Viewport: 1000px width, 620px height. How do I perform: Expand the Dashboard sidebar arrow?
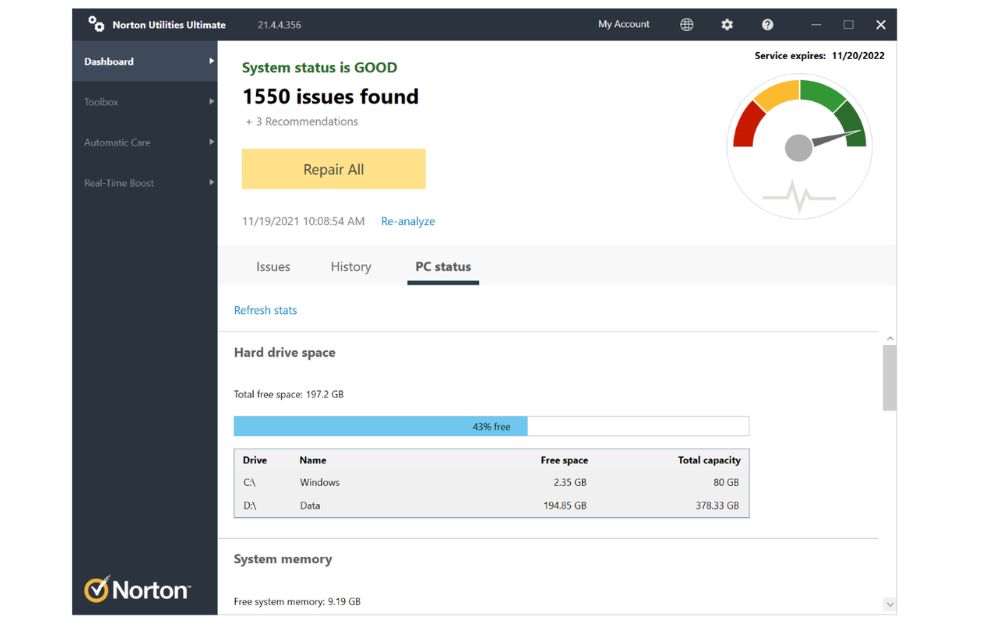(211, 61)
